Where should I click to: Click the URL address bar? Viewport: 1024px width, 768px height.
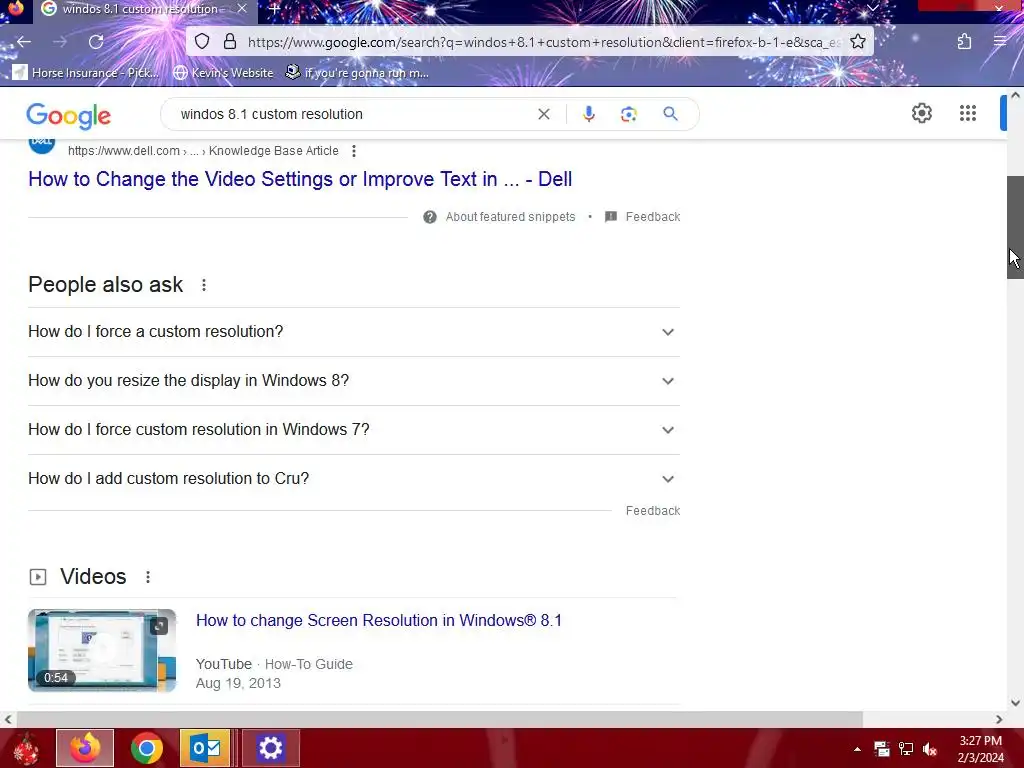tap(543, 42)
